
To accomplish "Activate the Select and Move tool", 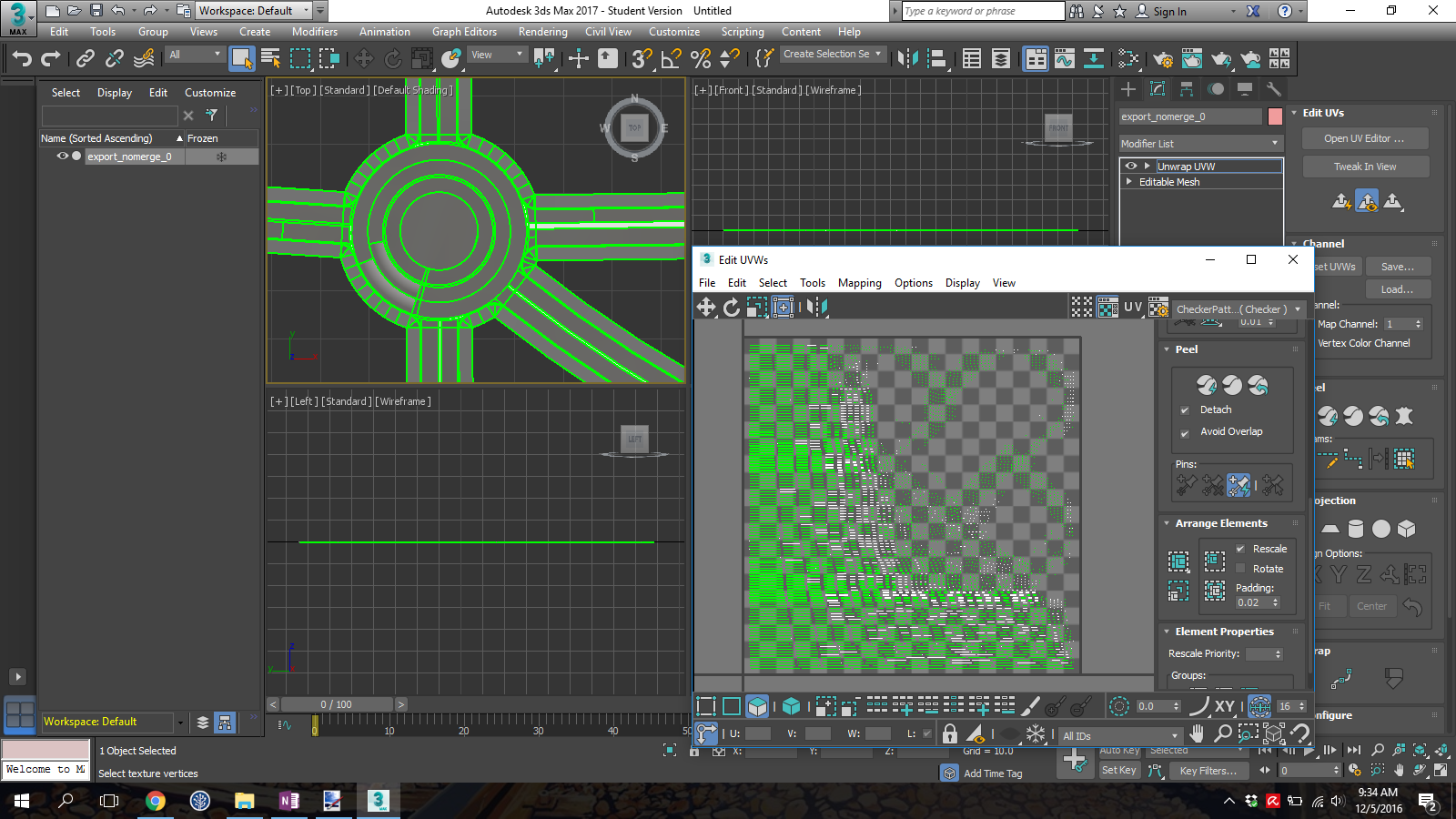I will pos(364,59).
